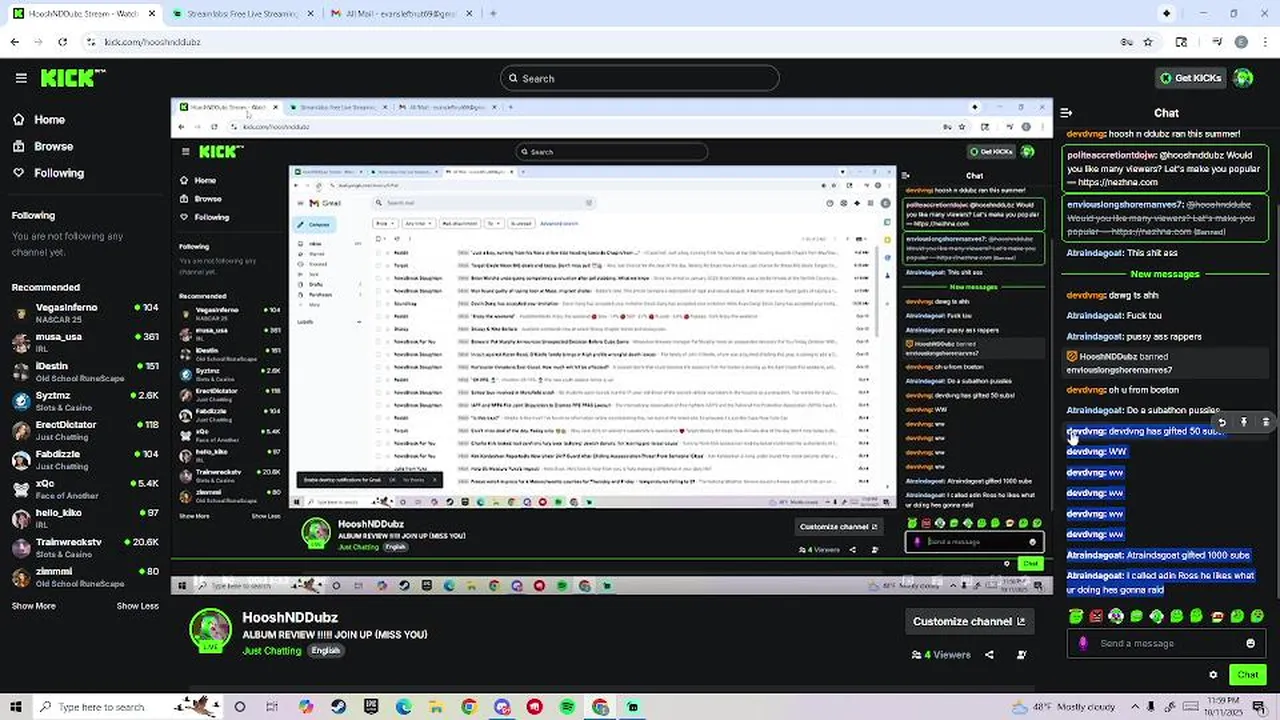Open xQc recommended channel
This screenshot has width=1280, height=720.
click(x=85, y=489)
